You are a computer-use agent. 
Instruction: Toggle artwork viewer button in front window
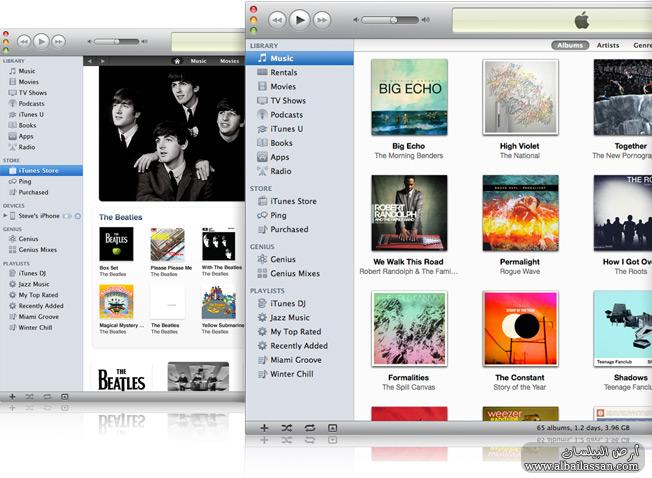pyautogui.click(x=333, y=428)
